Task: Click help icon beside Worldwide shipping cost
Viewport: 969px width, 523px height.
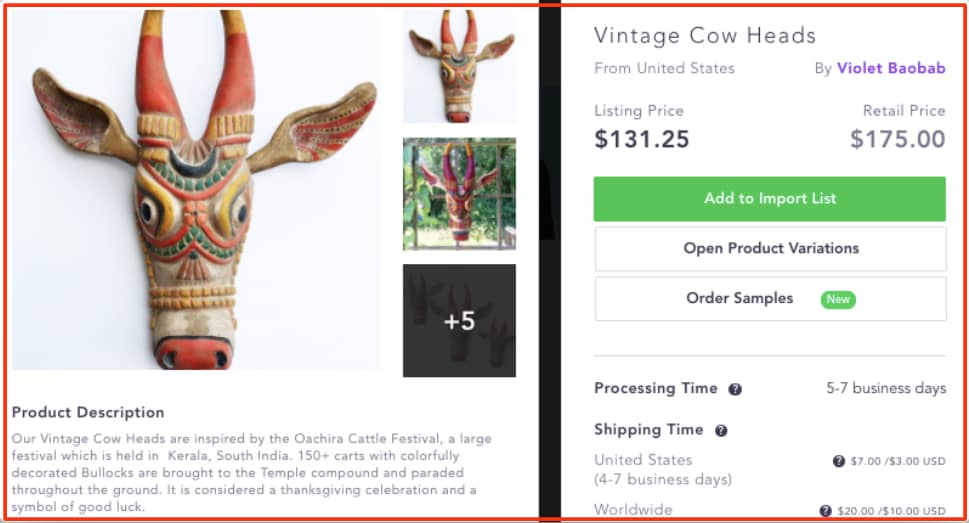Action: coord(826,511)
